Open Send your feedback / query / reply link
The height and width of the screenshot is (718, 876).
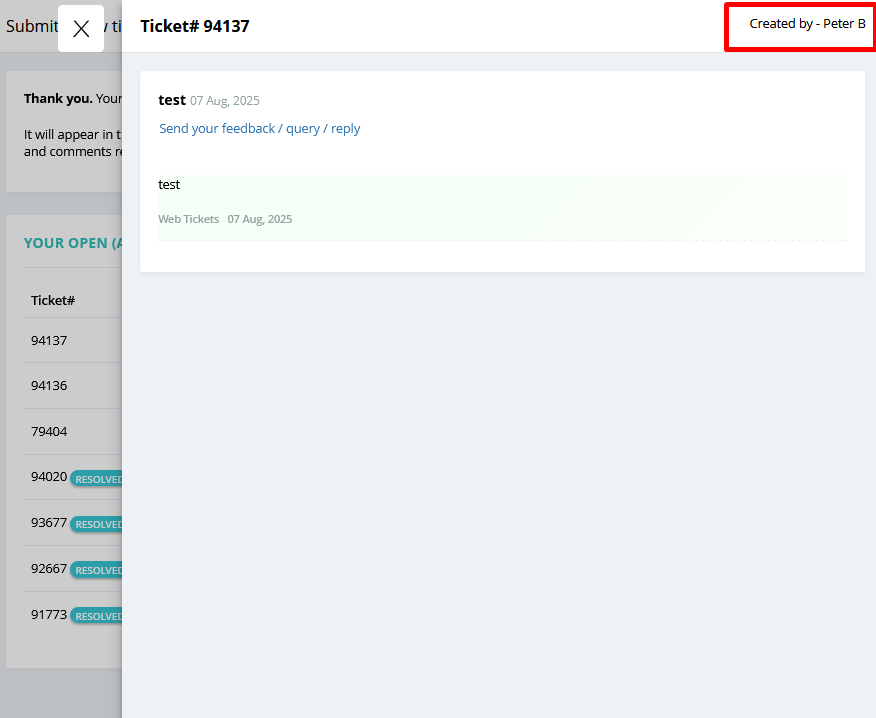click(x=259, y=129)
